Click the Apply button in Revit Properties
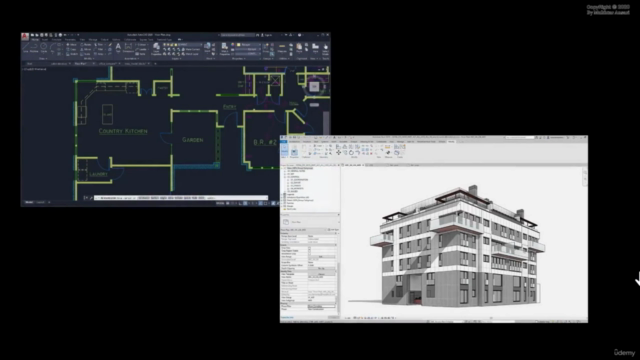640x360 pixels. (333, 317)
